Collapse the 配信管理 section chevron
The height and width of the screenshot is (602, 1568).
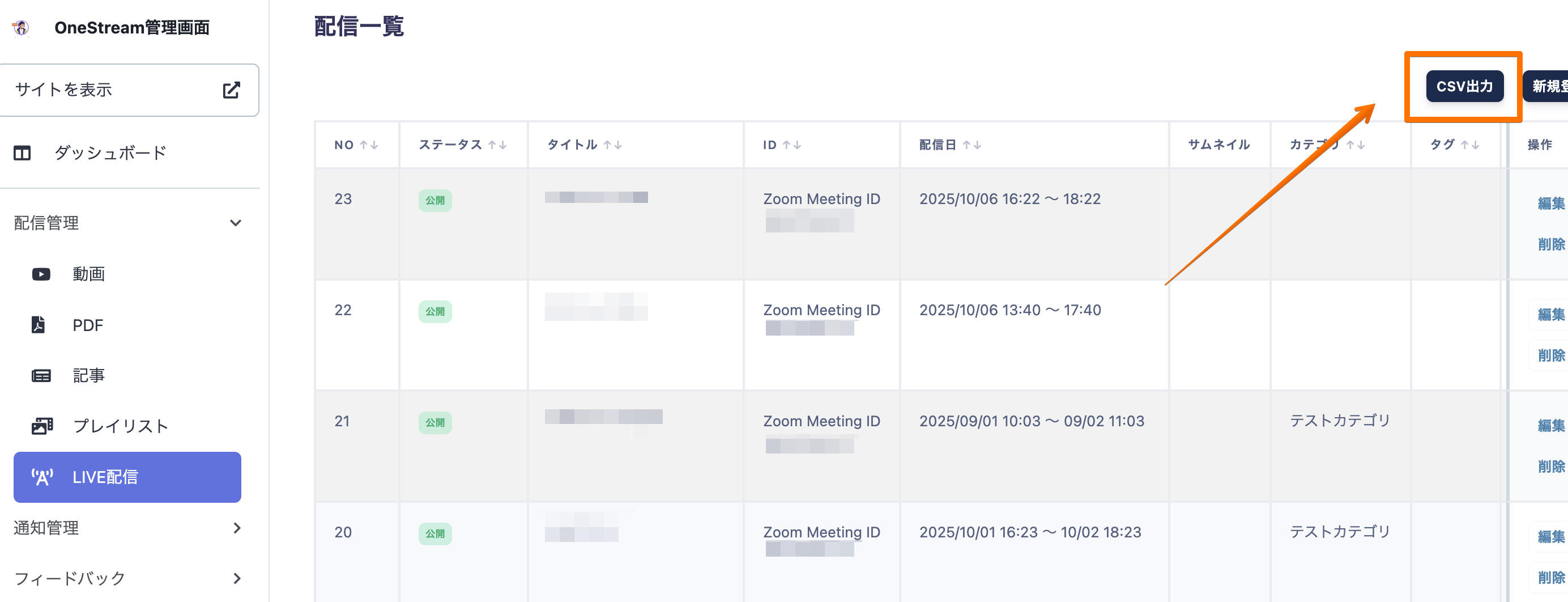coord(236,223)
